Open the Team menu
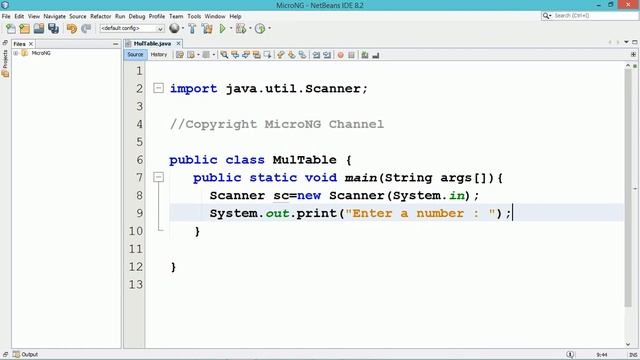Viewport: 640px width, 360px height. click(176, 16)
